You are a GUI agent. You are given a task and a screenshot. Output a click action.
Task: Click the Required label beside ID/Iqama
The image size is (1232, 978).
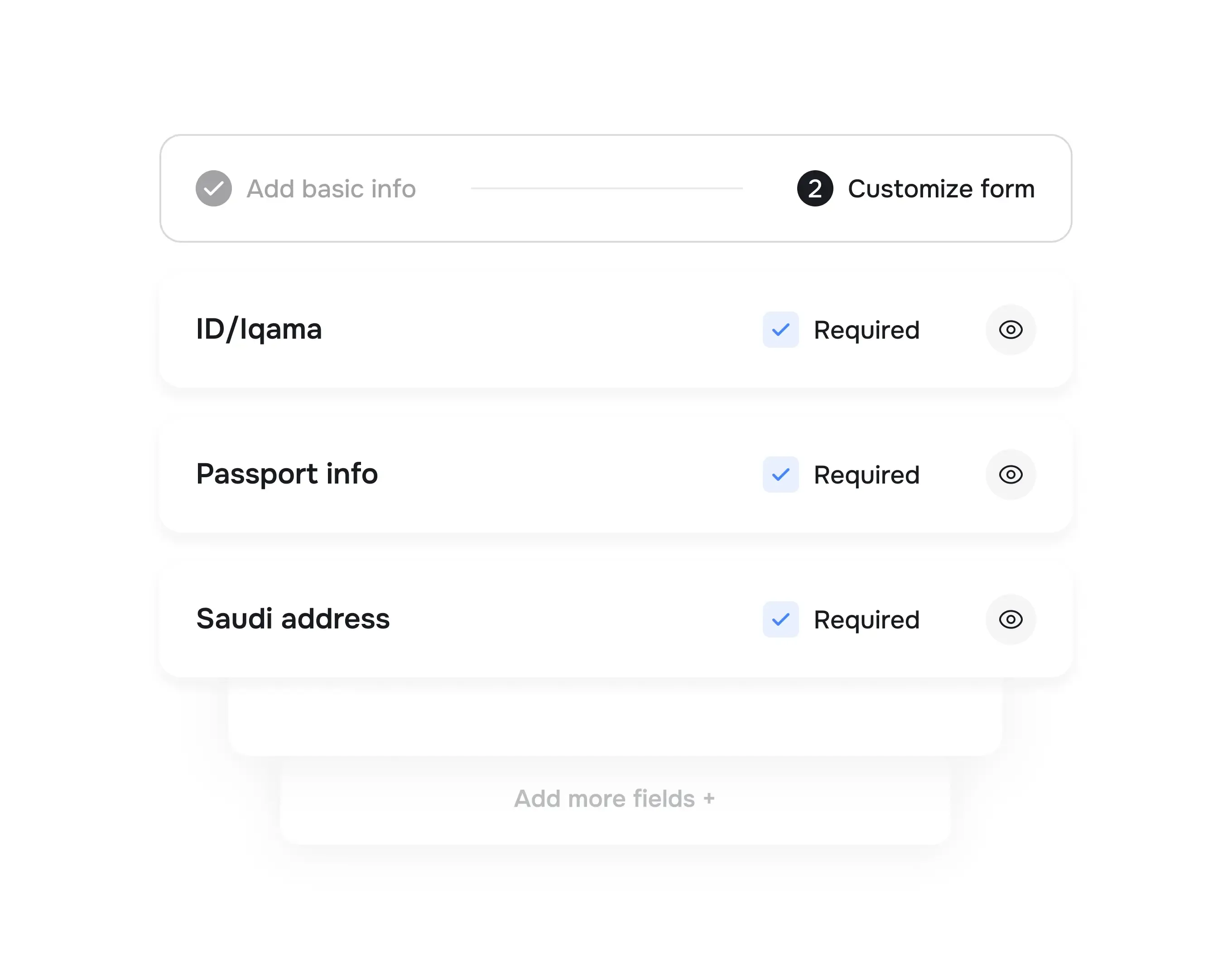867,330
